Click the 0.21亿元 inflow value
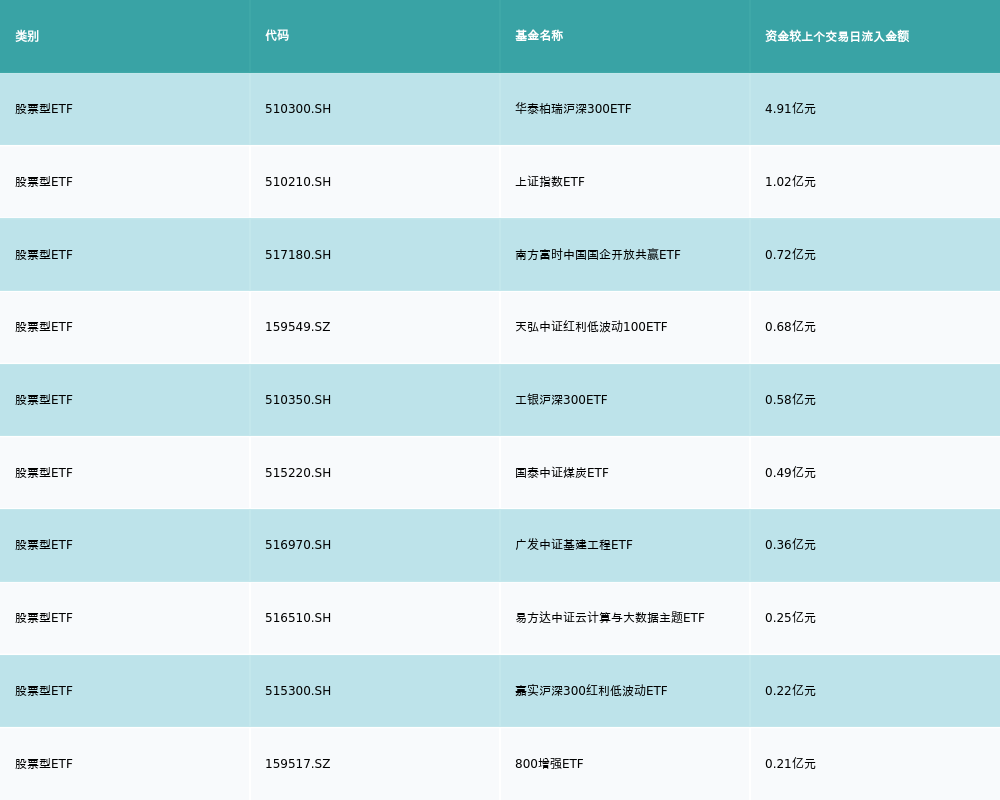 click(790, 764)
